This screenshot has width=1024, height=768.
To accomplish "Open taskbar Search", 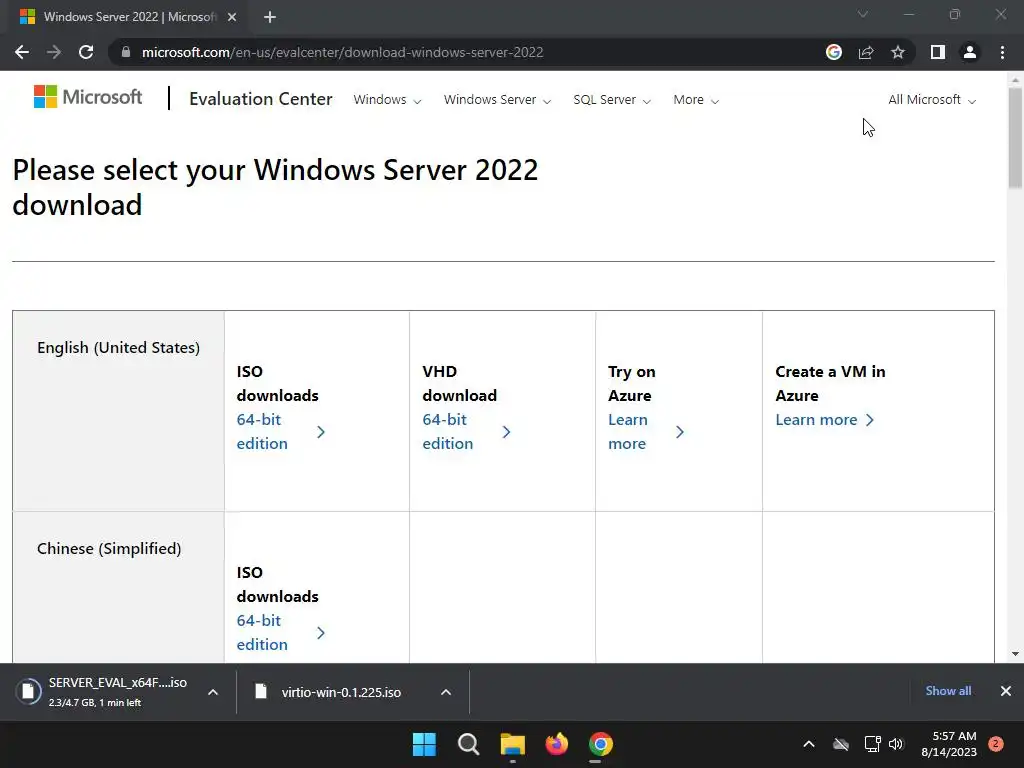I will tap(468, 744).
